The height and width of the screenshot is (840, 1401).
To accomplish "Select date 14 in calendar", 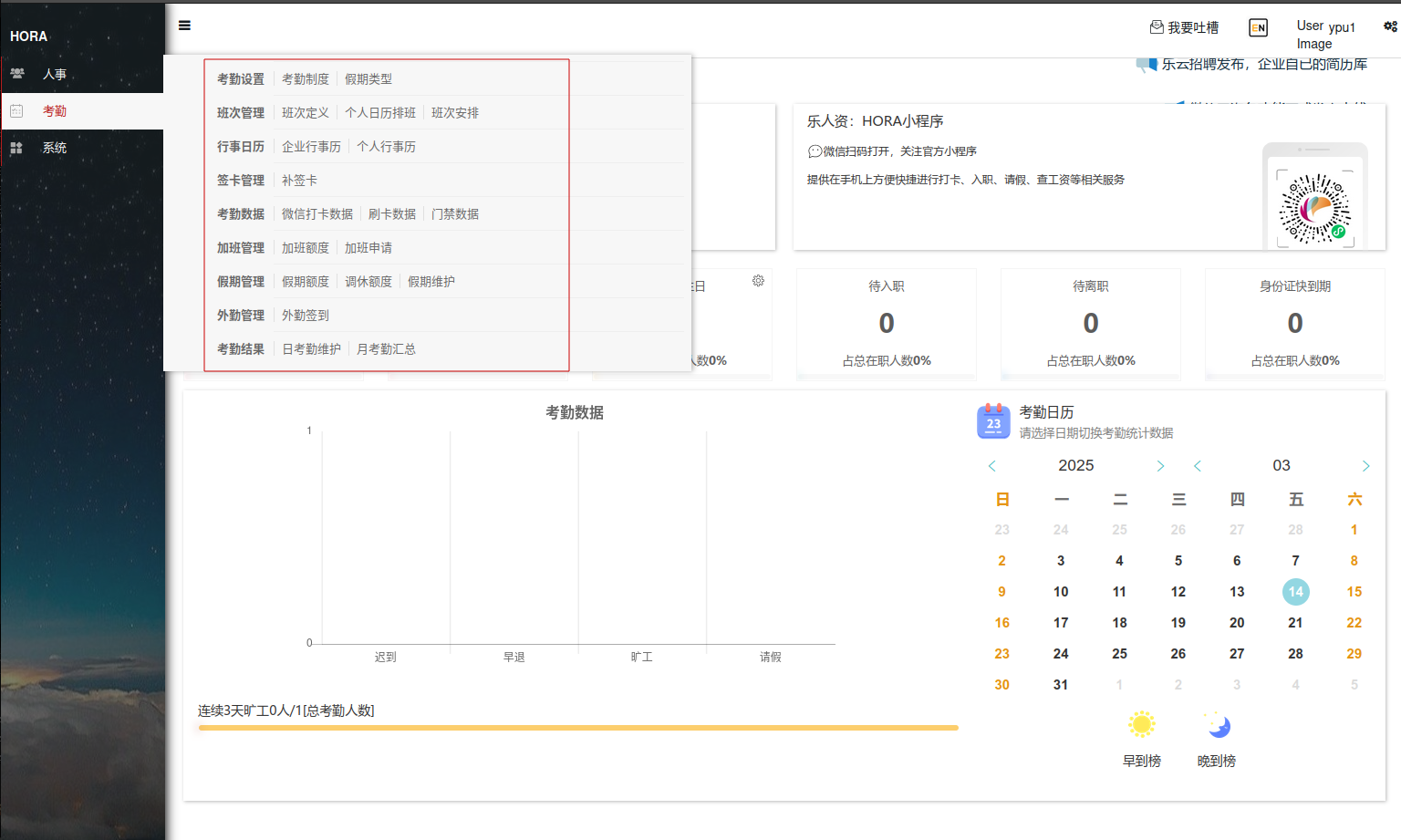I will (x=1295, y=592).
